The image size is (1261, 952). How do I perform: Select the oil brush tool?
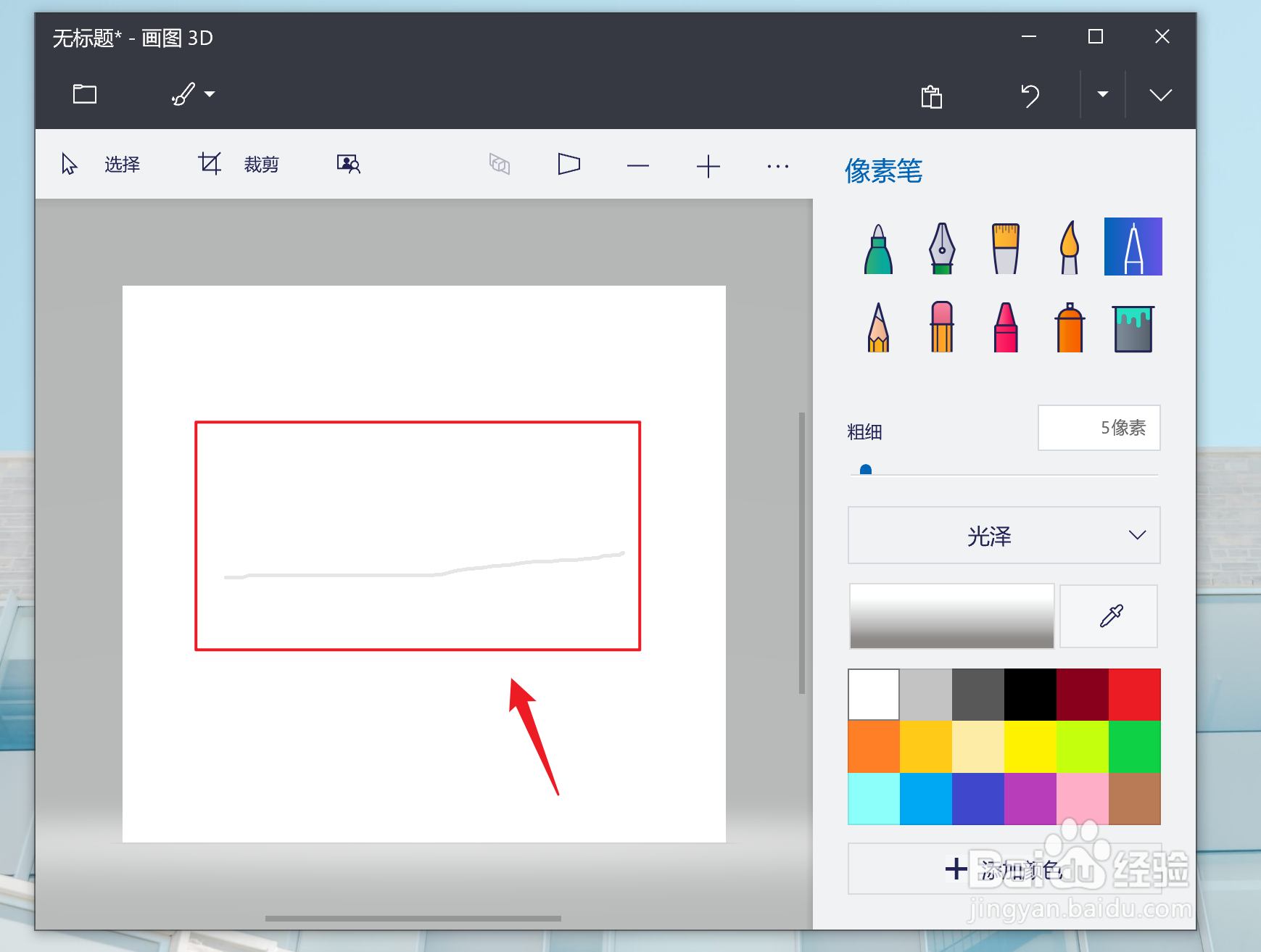click(1069, 247)
